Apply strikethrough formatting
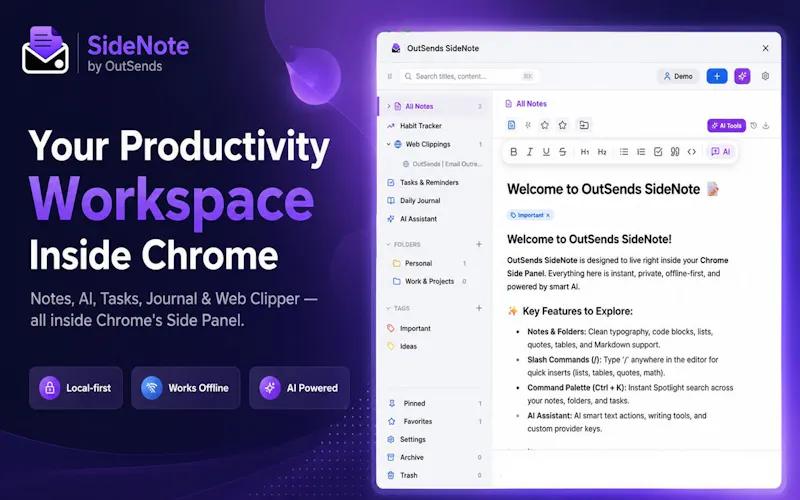Screen dimensions: 800x500 click(x=562, y=152)
